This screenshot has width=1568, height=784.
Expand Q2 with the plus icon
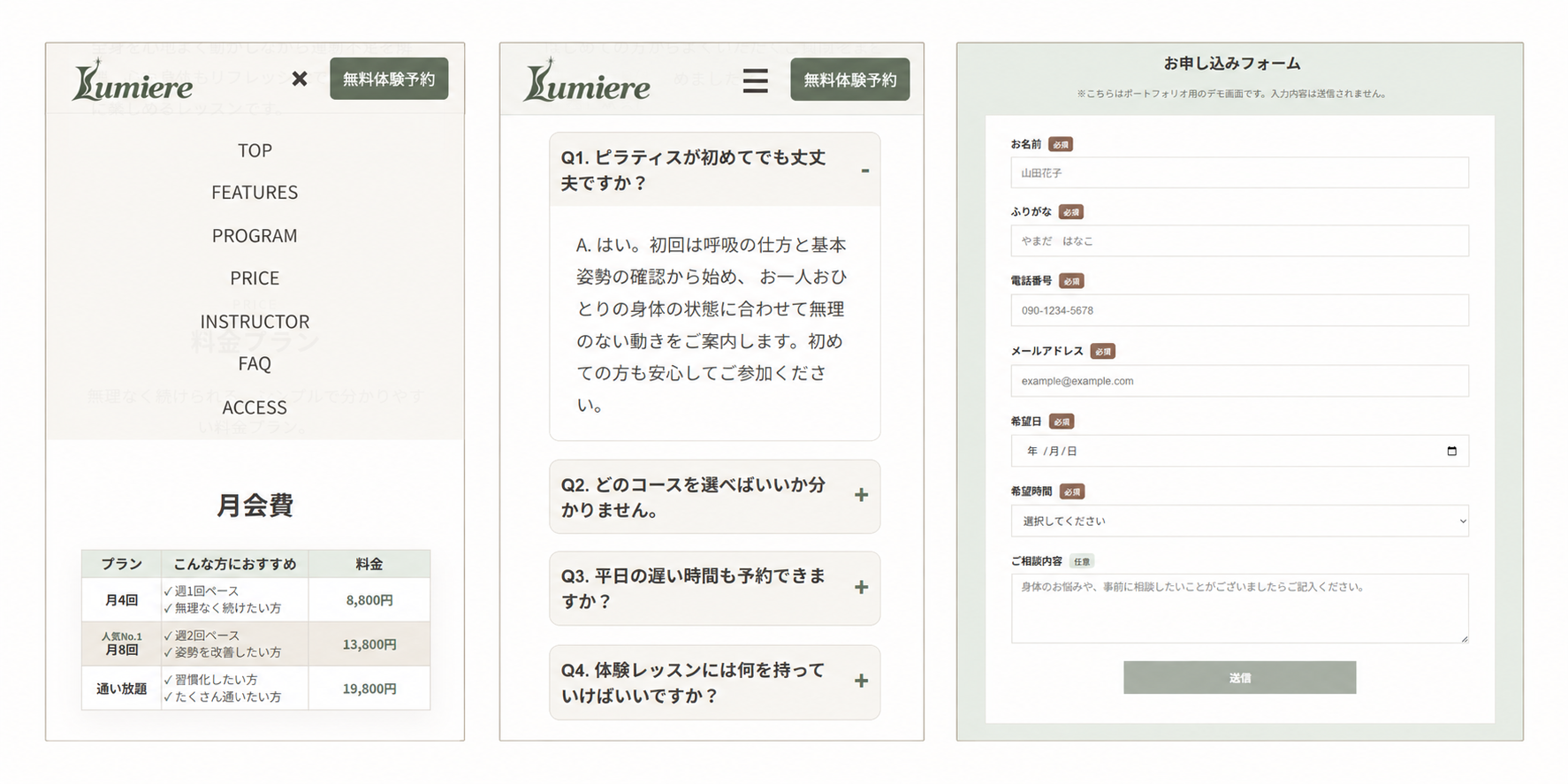(x=861, y=495)
